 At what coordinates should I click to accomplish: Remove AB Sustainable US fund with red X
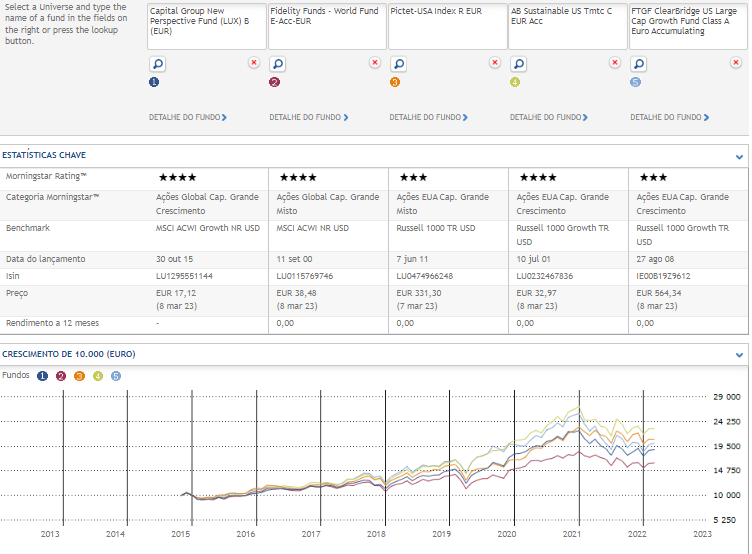[614, 62]
